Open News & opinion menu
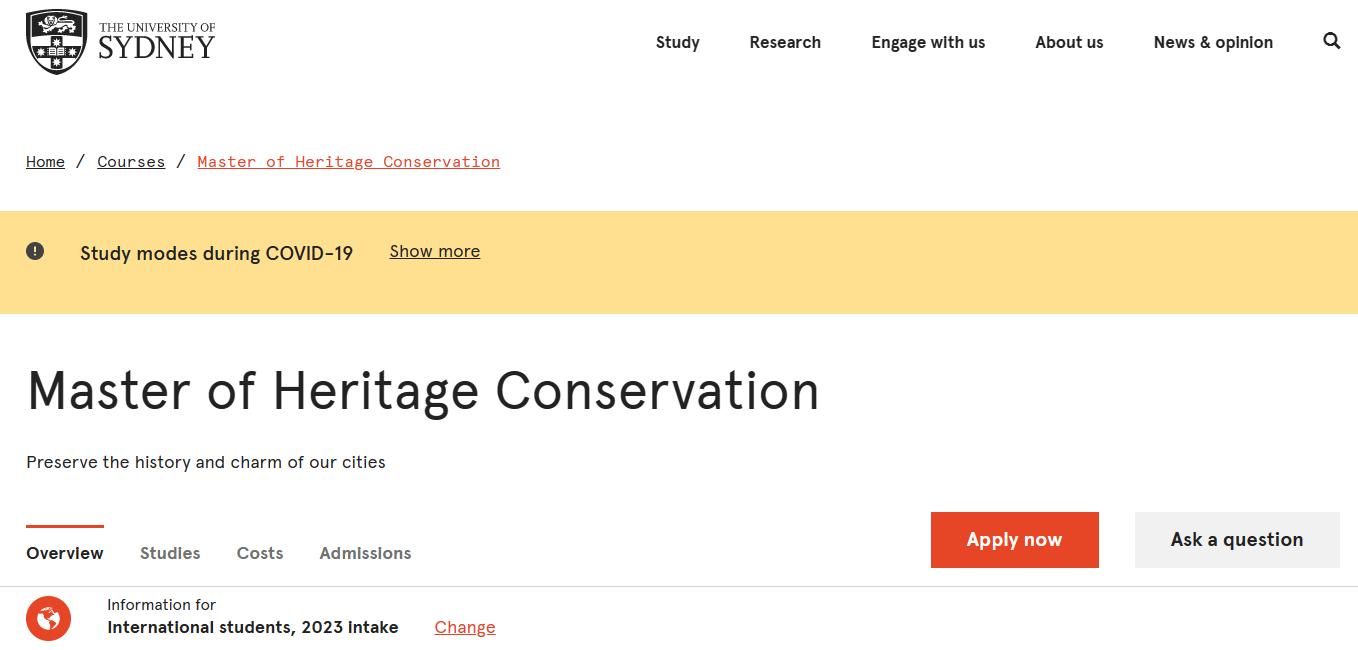 [x=1213, y=42]
